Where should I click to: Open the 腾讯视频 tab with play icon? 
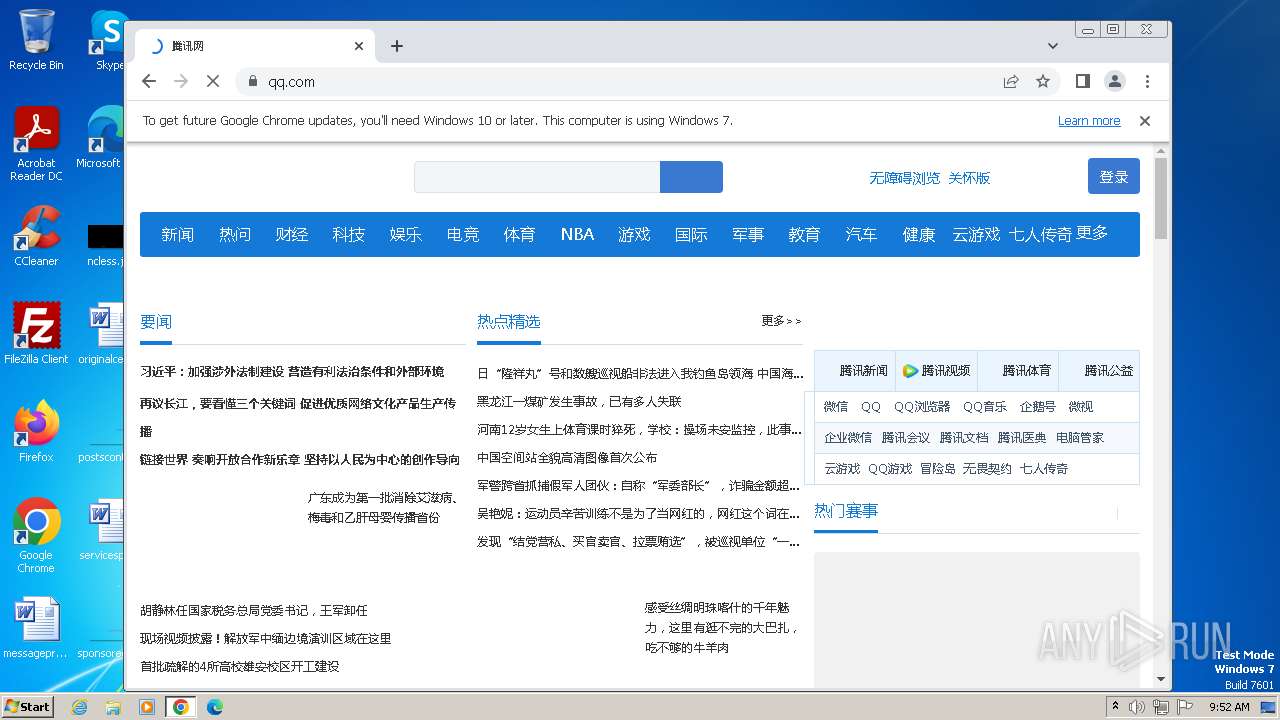(936, 370)
